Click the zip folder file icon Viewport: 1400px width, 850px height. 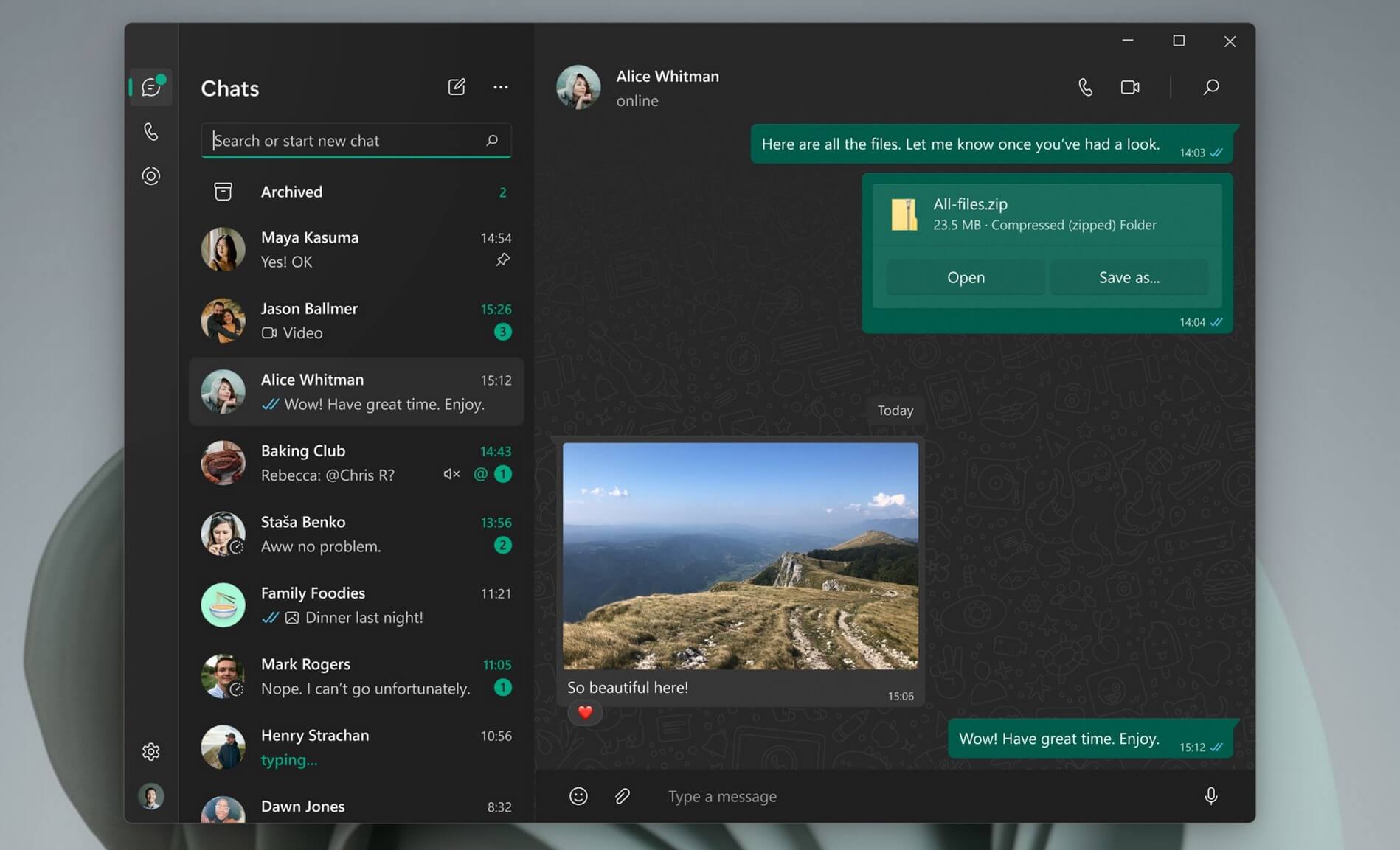click(x=904, y=215)
